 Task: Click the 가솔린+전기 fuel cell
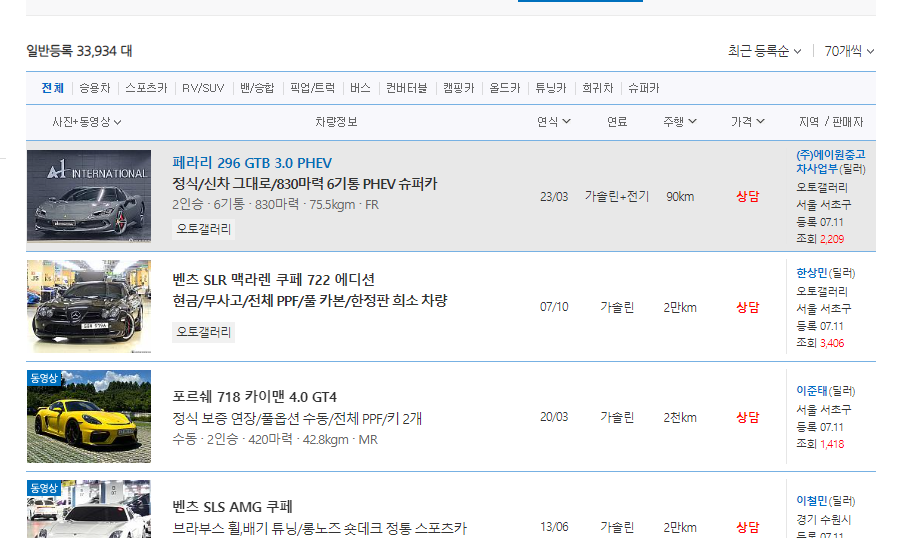coord(616,196)
